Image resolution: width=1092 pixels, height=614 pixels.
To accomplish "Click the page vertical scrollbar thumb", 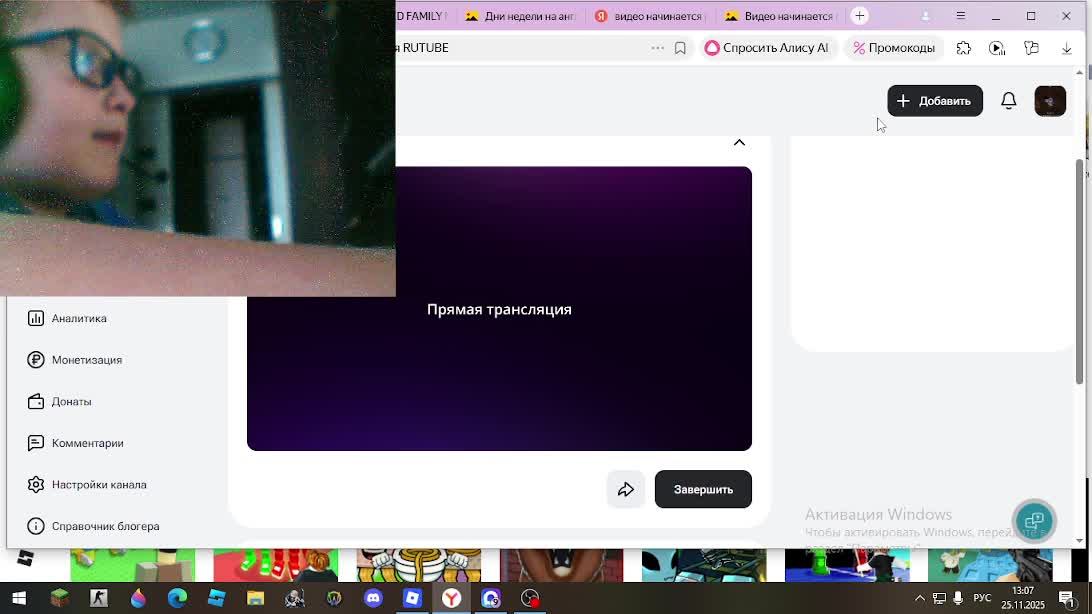I will 1079,271.
